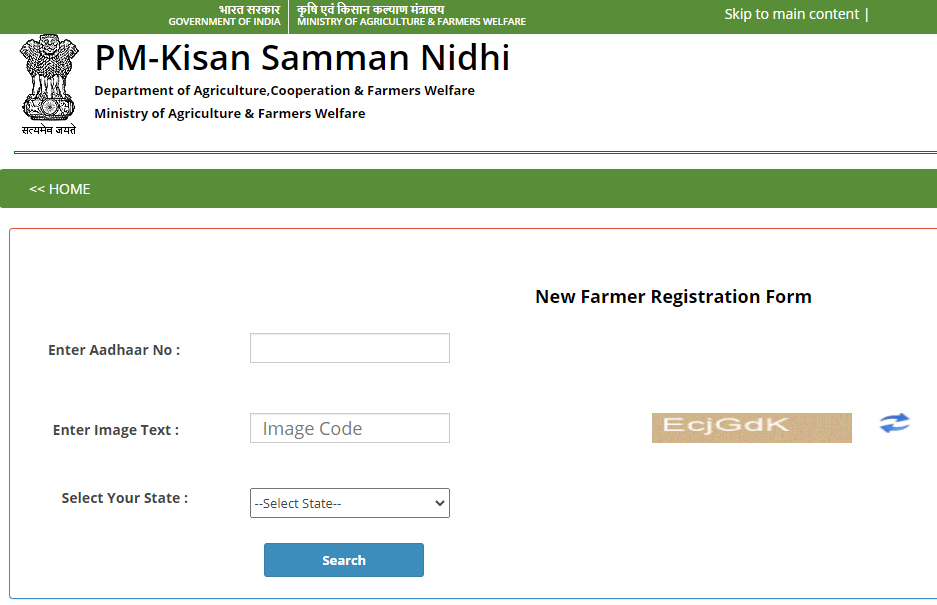The height and width of the screenshot is (605, 937).
Task: Refresh the captcha image code
Action: click(895, 423)
